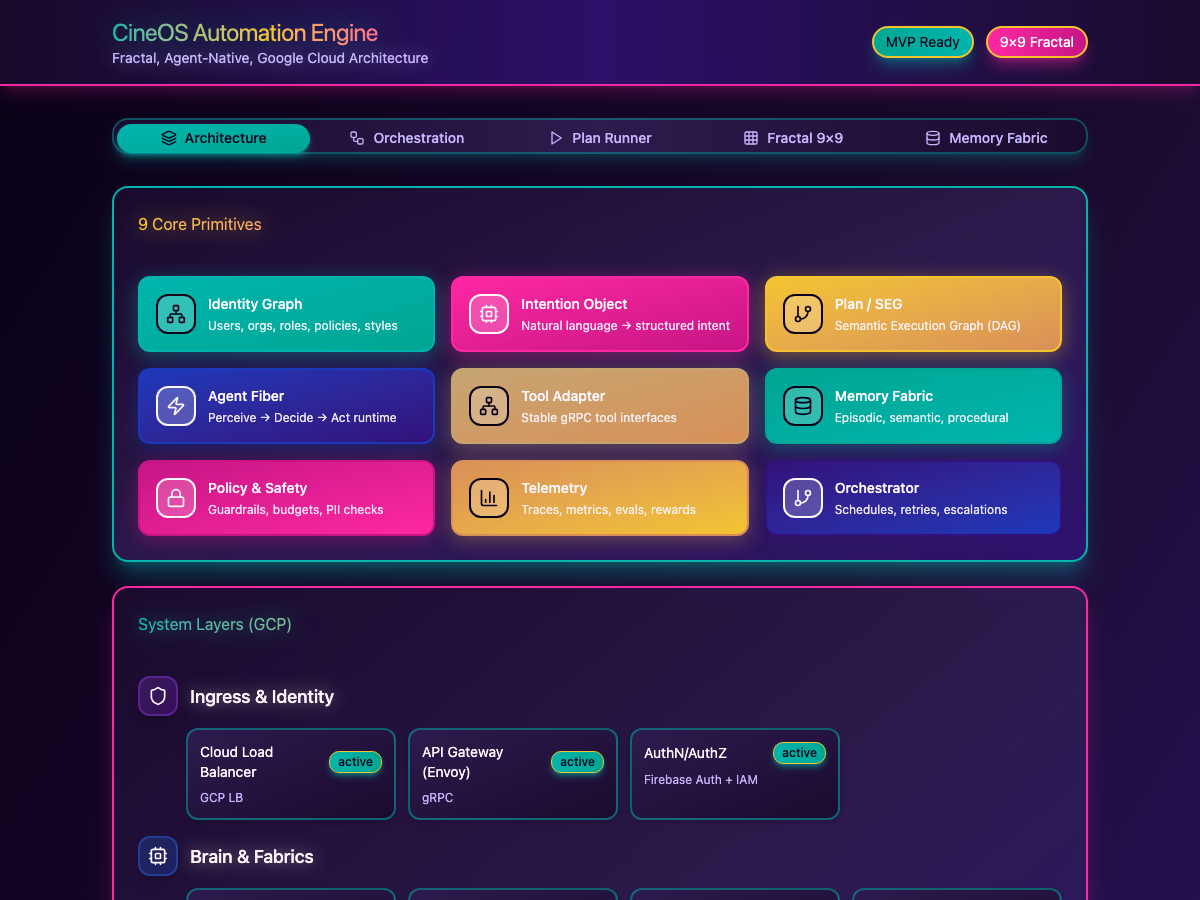Click the 'GCP LB' label
The width and height of the screenshot is (1200, 900).
[x=221, y=797]
